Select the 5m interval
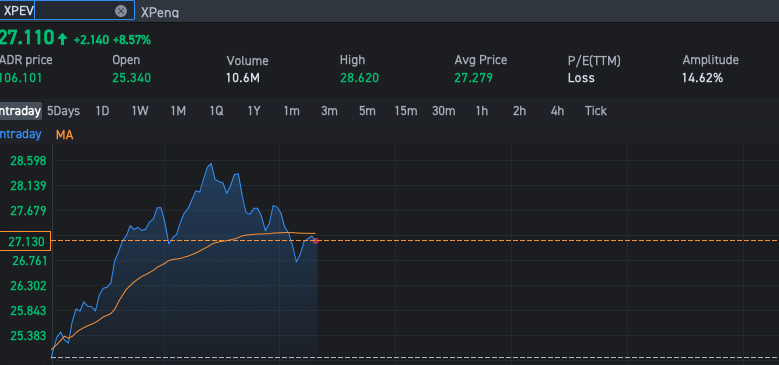 click(367, 111)
